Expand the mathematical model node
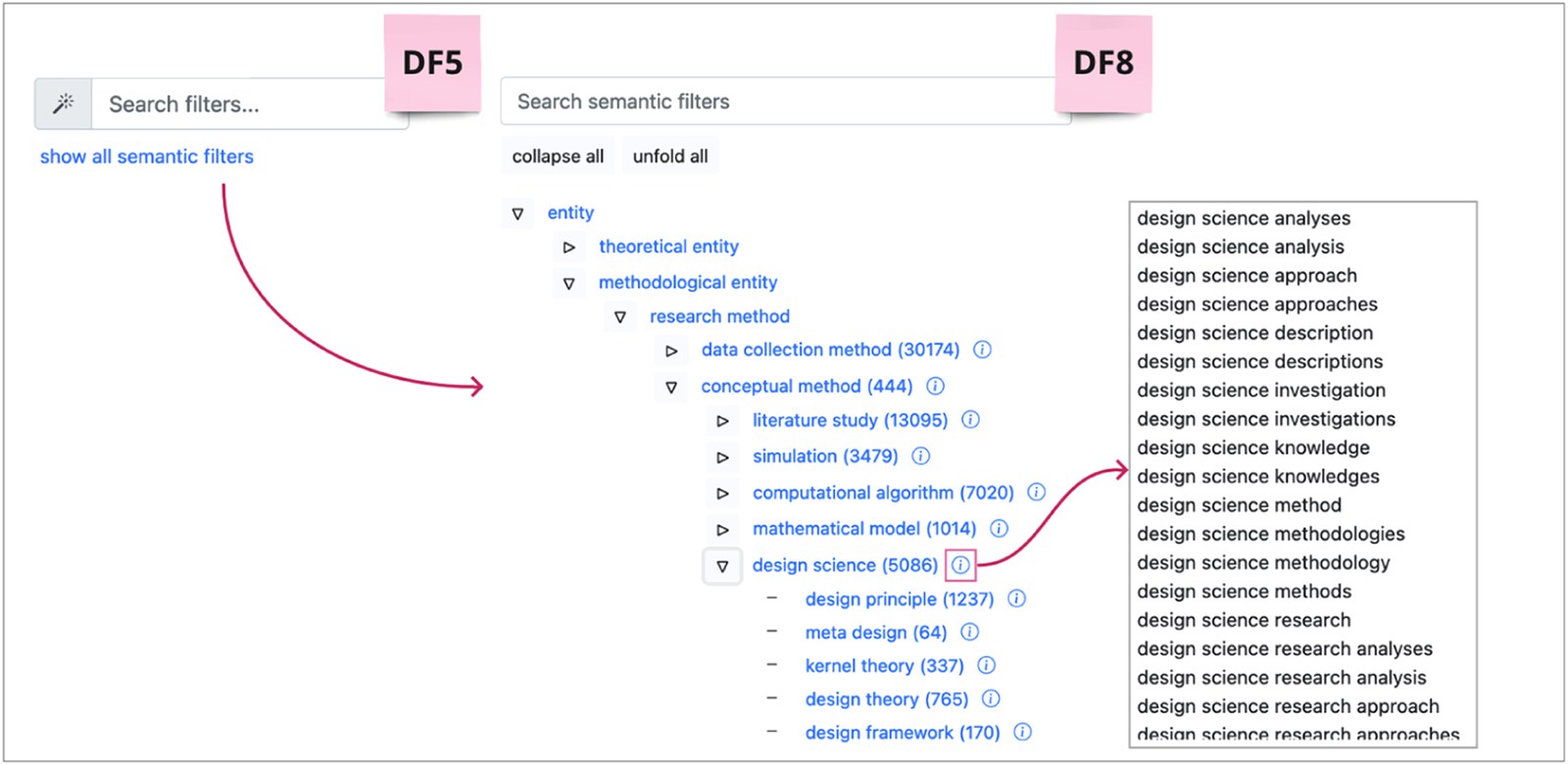 tap(722, 530)
